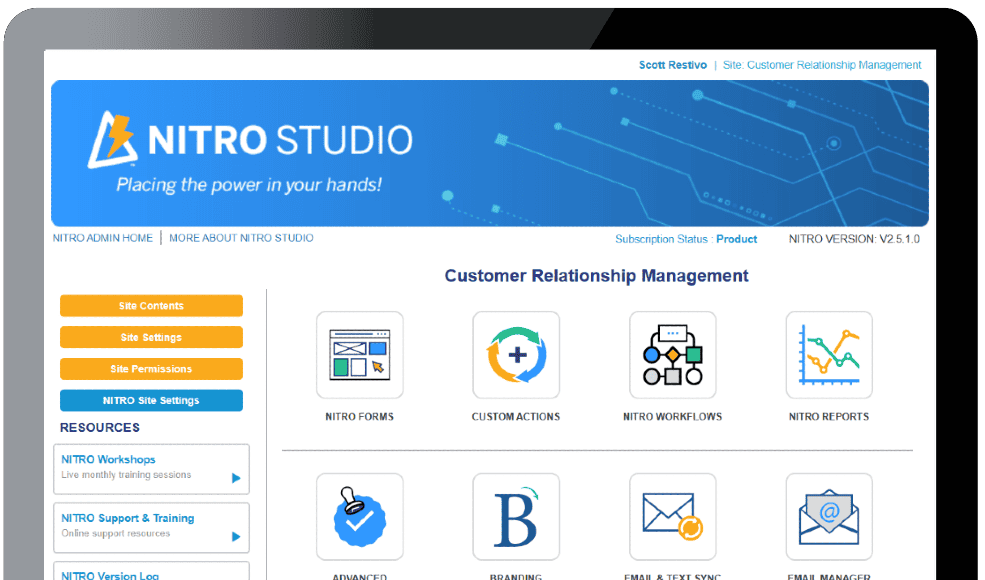Open the Branding letter B icon

516,517
